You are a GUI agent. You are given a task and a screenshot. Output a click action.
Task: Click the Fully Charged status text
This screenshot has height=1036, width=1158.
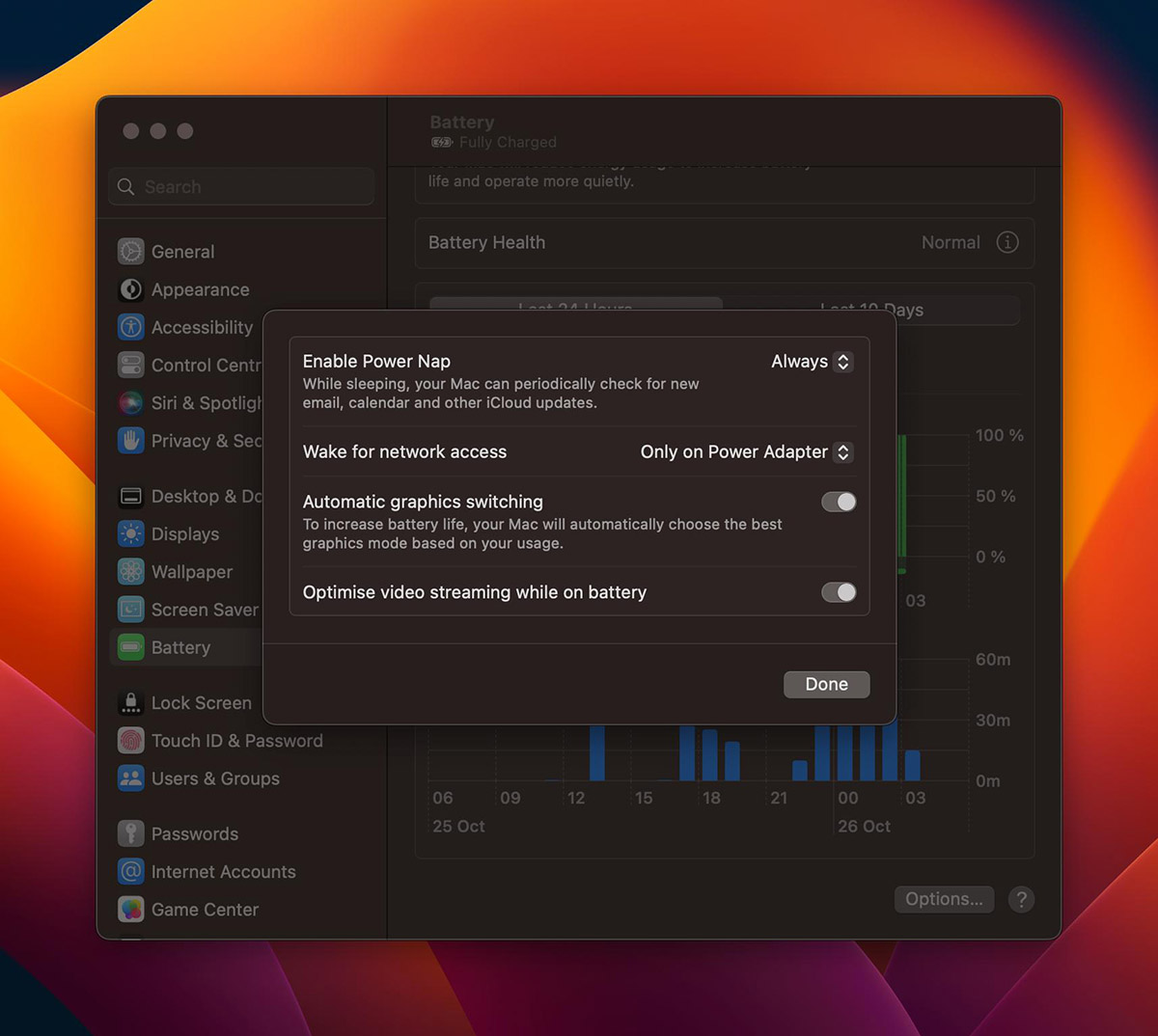508,142
